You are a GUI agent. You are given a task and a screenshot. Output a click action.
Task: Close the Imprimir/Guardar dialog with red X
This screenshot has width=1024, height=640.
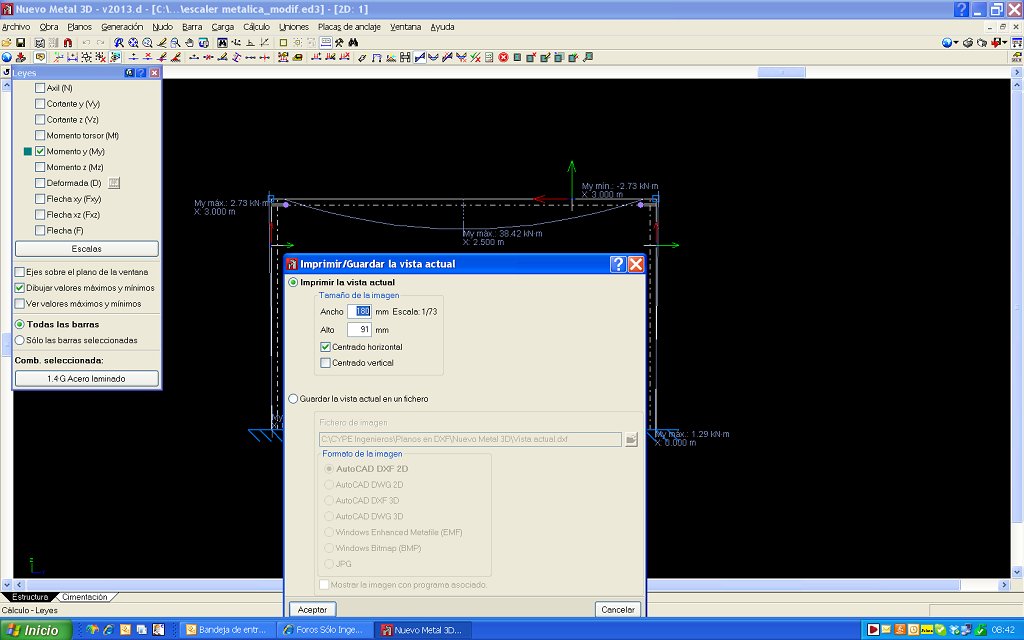tap(636, 264)
